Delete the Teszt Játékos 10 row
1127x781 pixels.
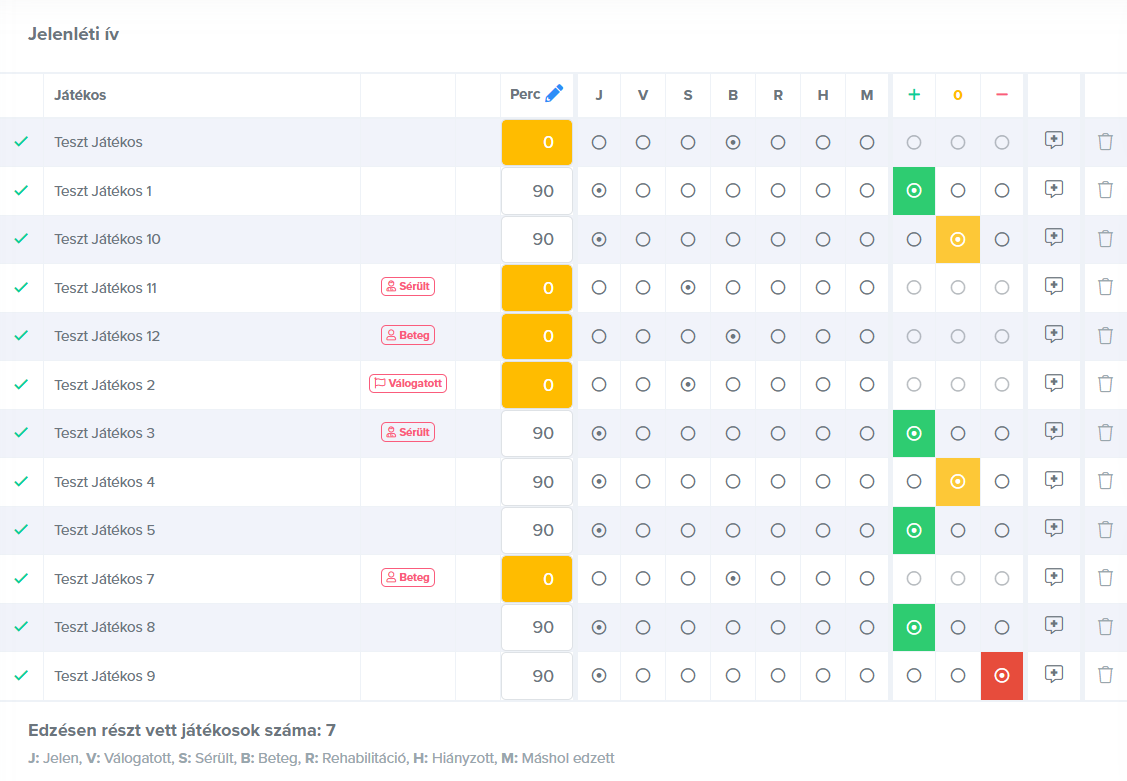coord(1105,238)
